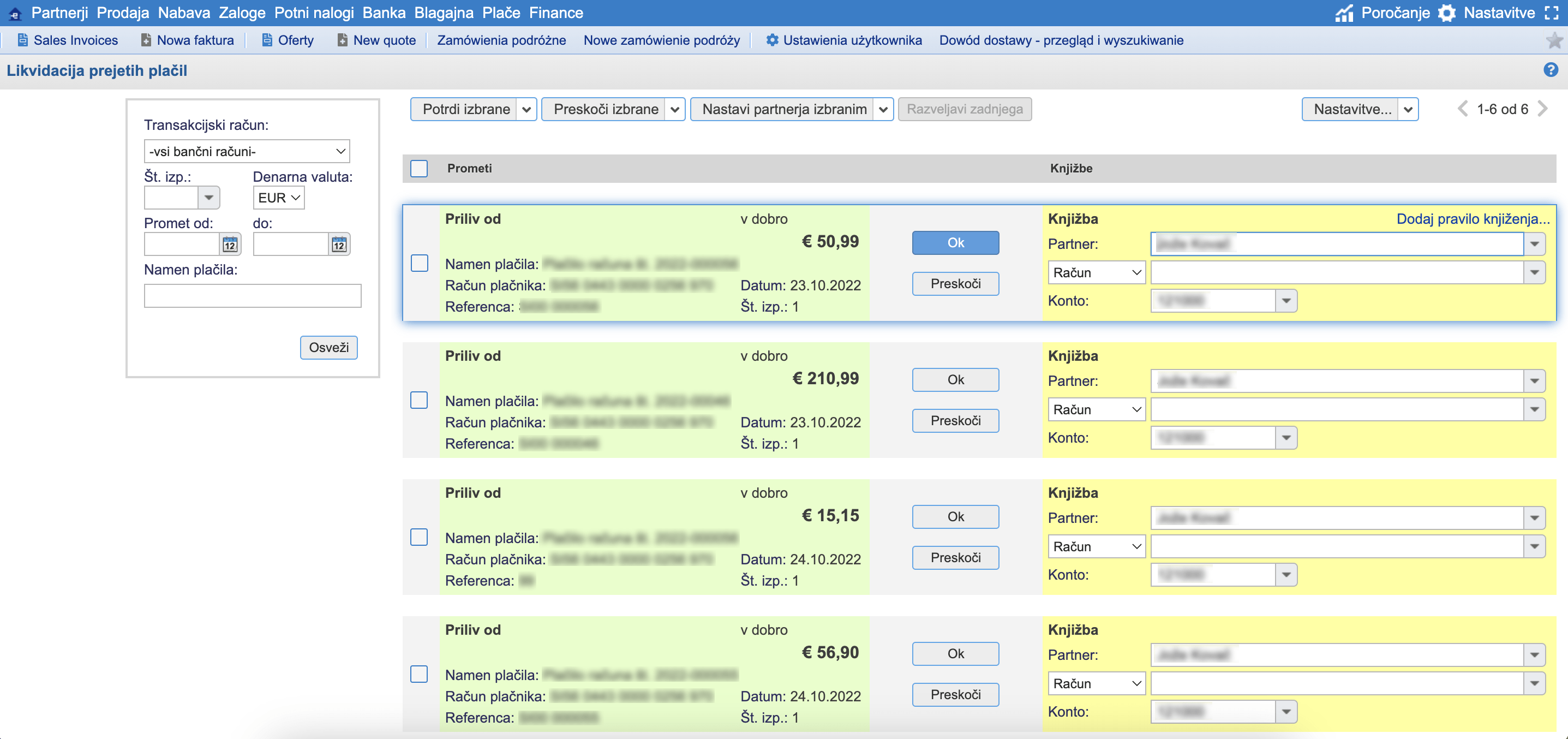Open the Banka menu
Image resolution: width=1568 pixels, height=739 pixels.
(x=384, y=12)
